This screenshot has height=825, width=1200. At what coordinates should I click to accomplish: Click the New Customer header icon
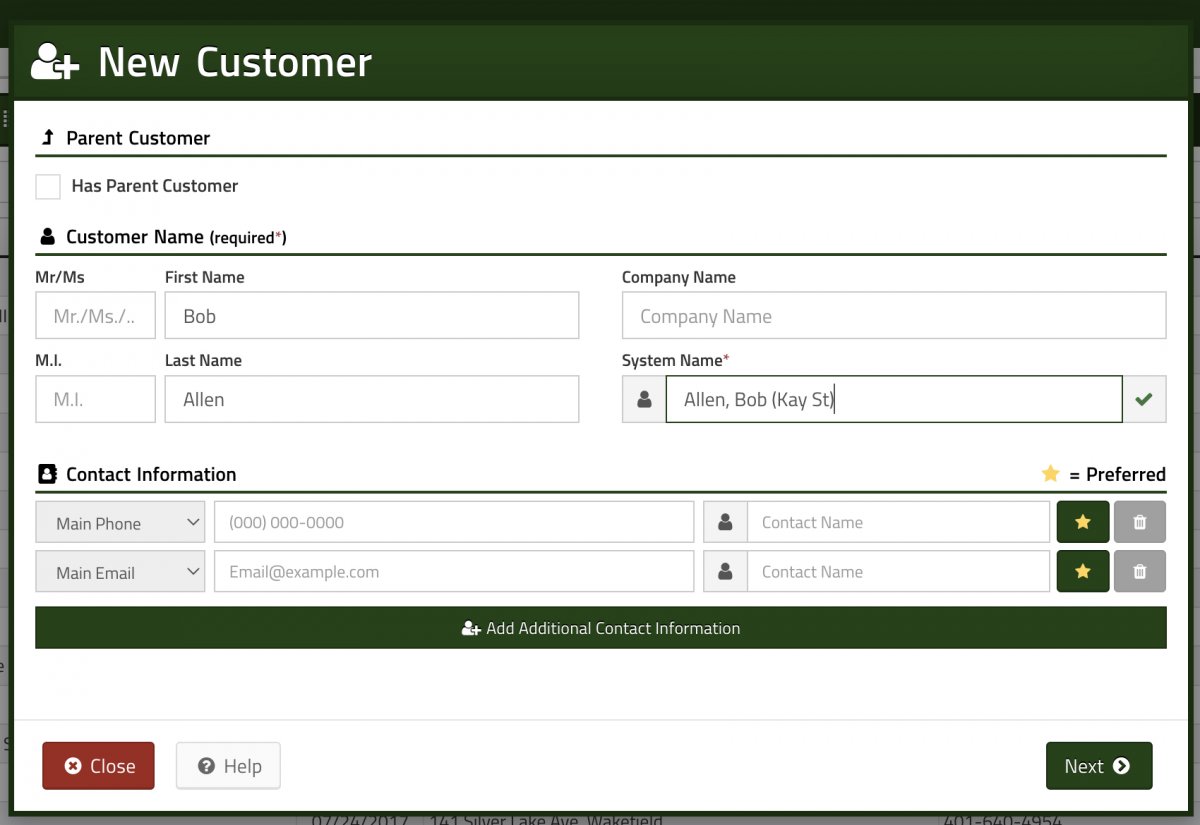click(x=54, y=62)
